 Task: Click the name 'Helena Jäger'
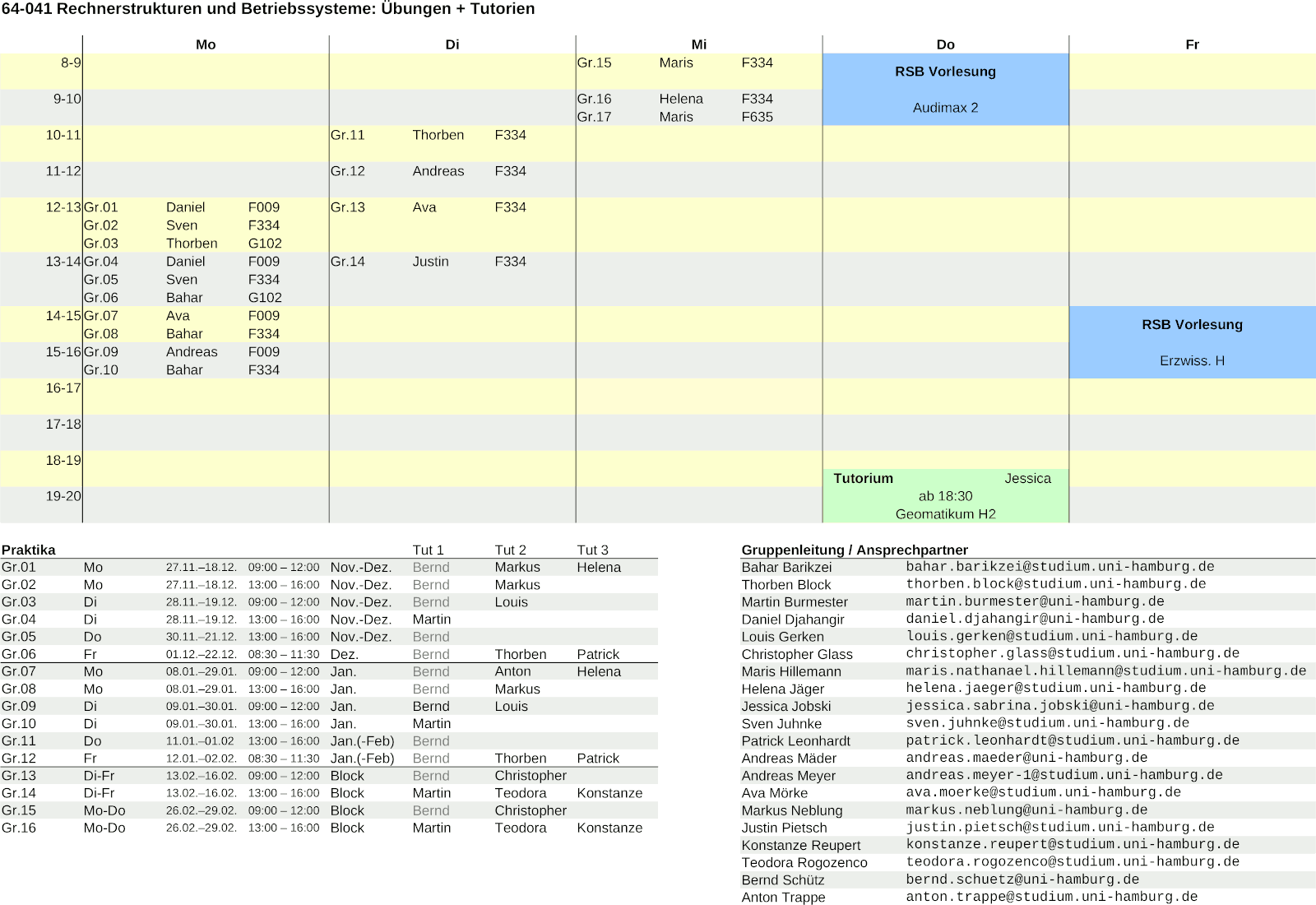[x=783, y=689]
